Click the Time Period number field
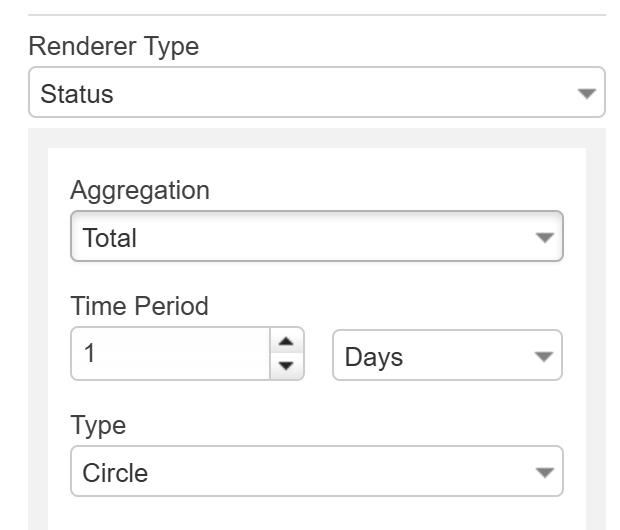The width and height of the screenshot is (620, 530). [170, 355]
